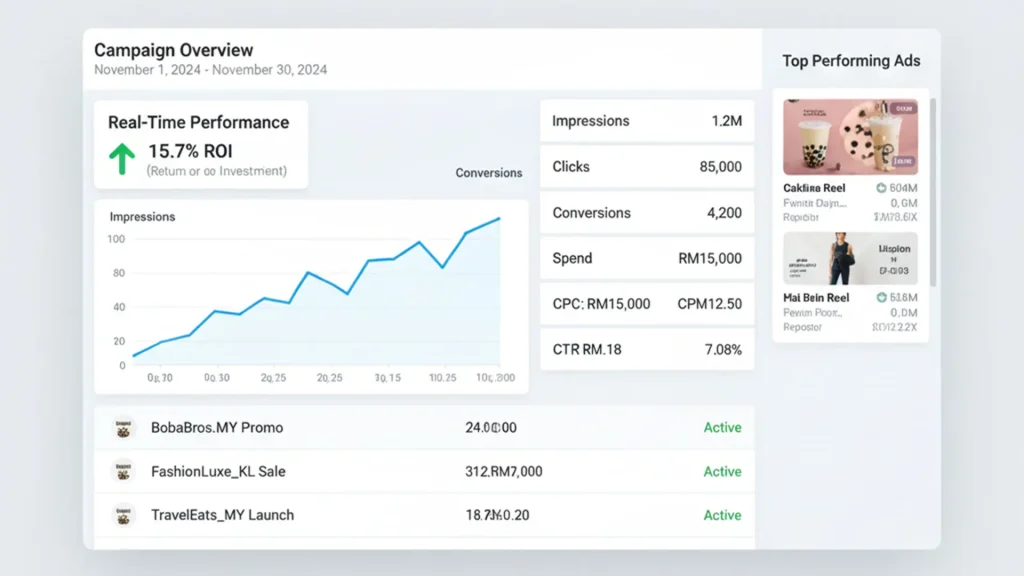The height and width of the screenshot is (576, 1024).
Task: Select the Clicks 85,000 metric card
Action: (647, 167)
